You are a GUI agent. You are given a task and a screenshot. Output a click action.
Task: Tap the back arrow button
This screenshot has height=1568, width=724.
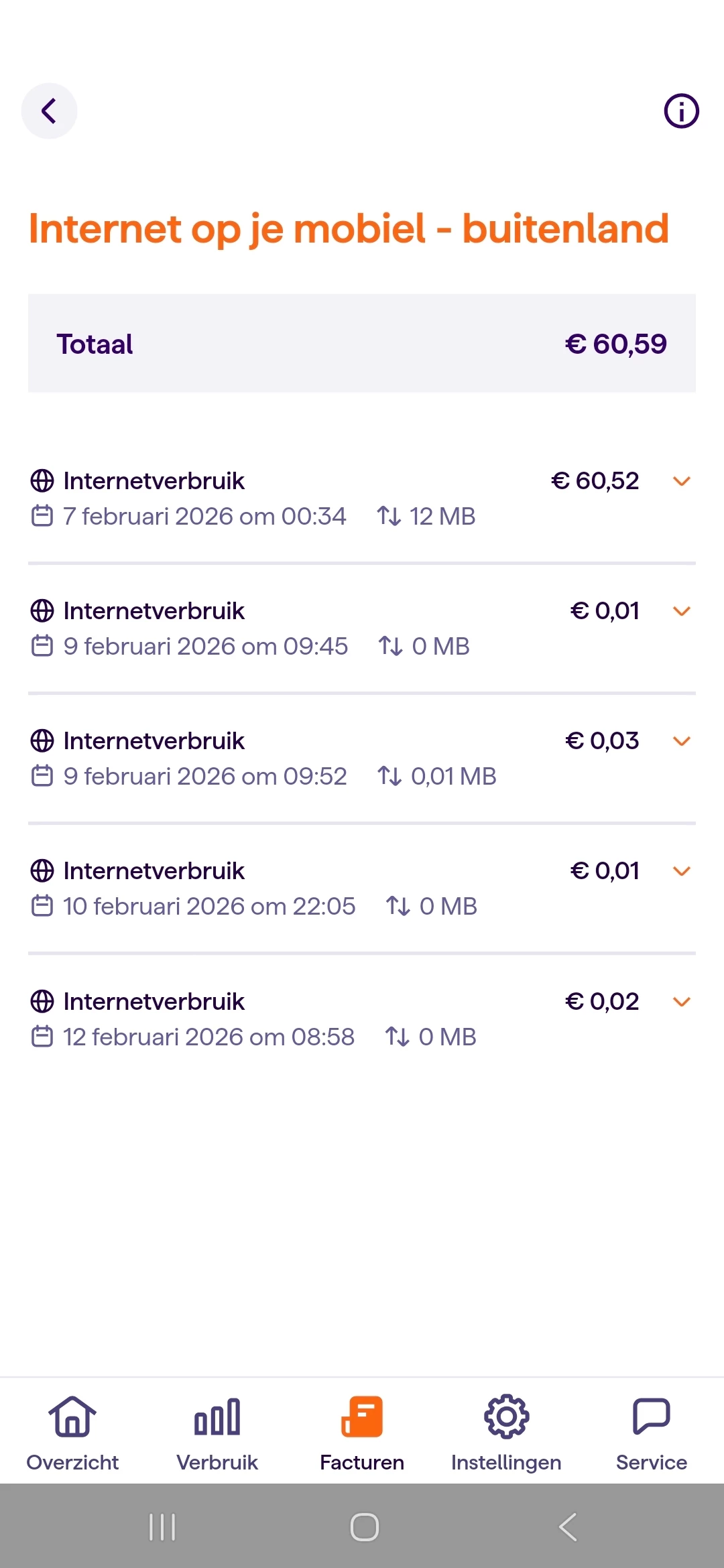click(49, 111)
